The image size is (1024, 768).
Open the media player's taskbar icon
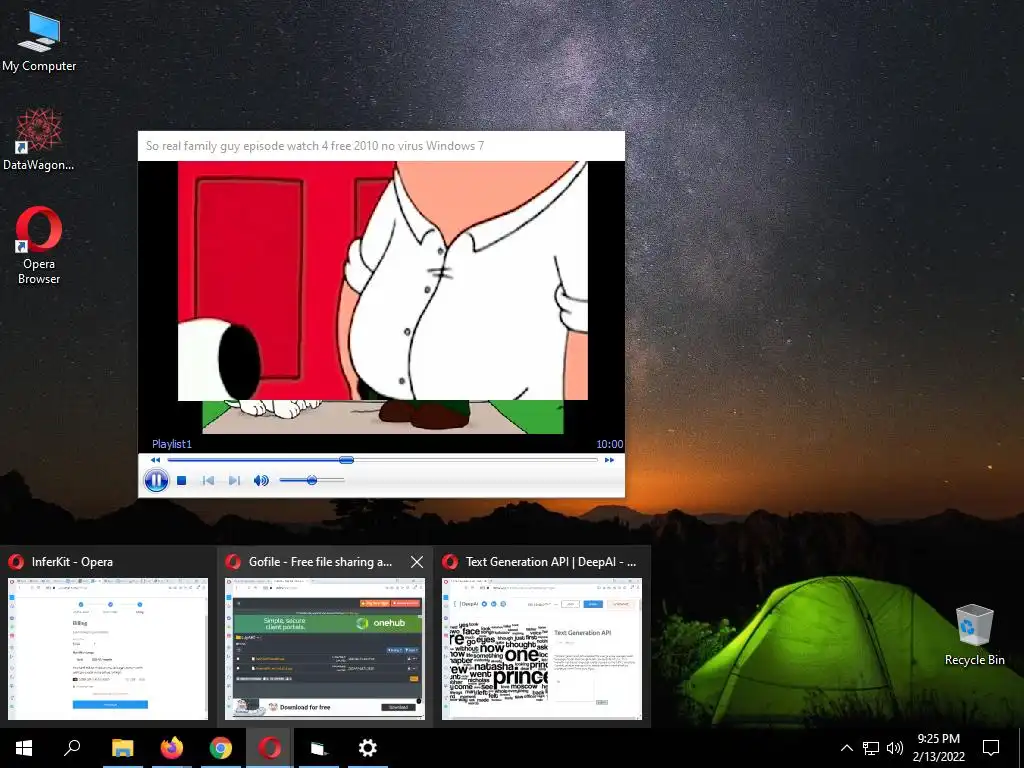[x=319, y=748]
